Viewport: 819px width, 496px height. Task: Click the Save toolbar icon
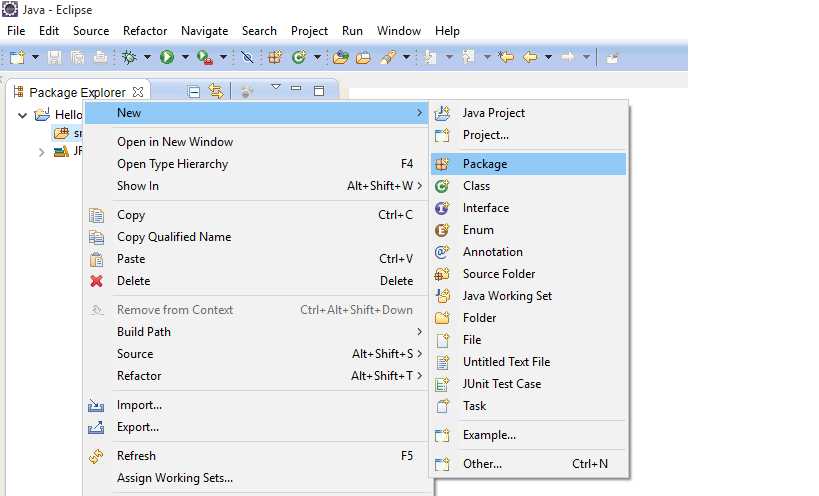pyautogui.click(x=54, y=57)
